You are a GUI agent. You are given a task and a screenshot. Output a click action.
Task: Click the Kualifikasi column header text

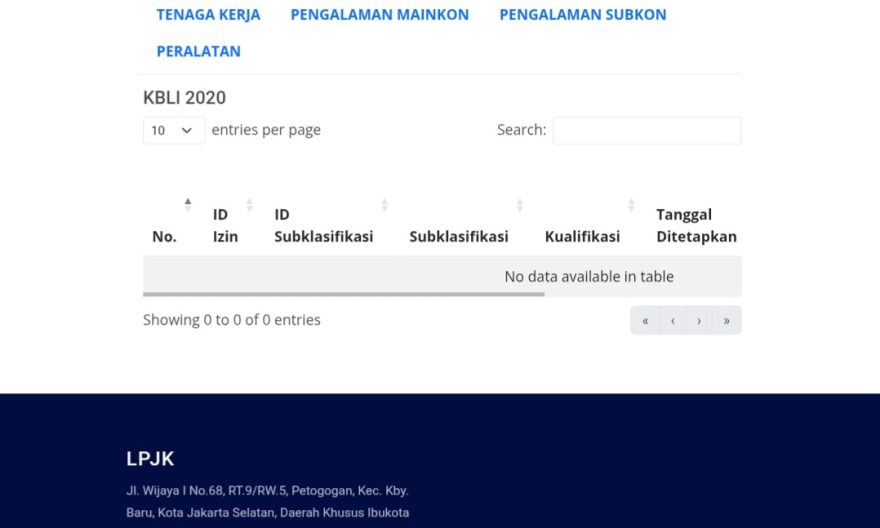(x=582, y=237)
